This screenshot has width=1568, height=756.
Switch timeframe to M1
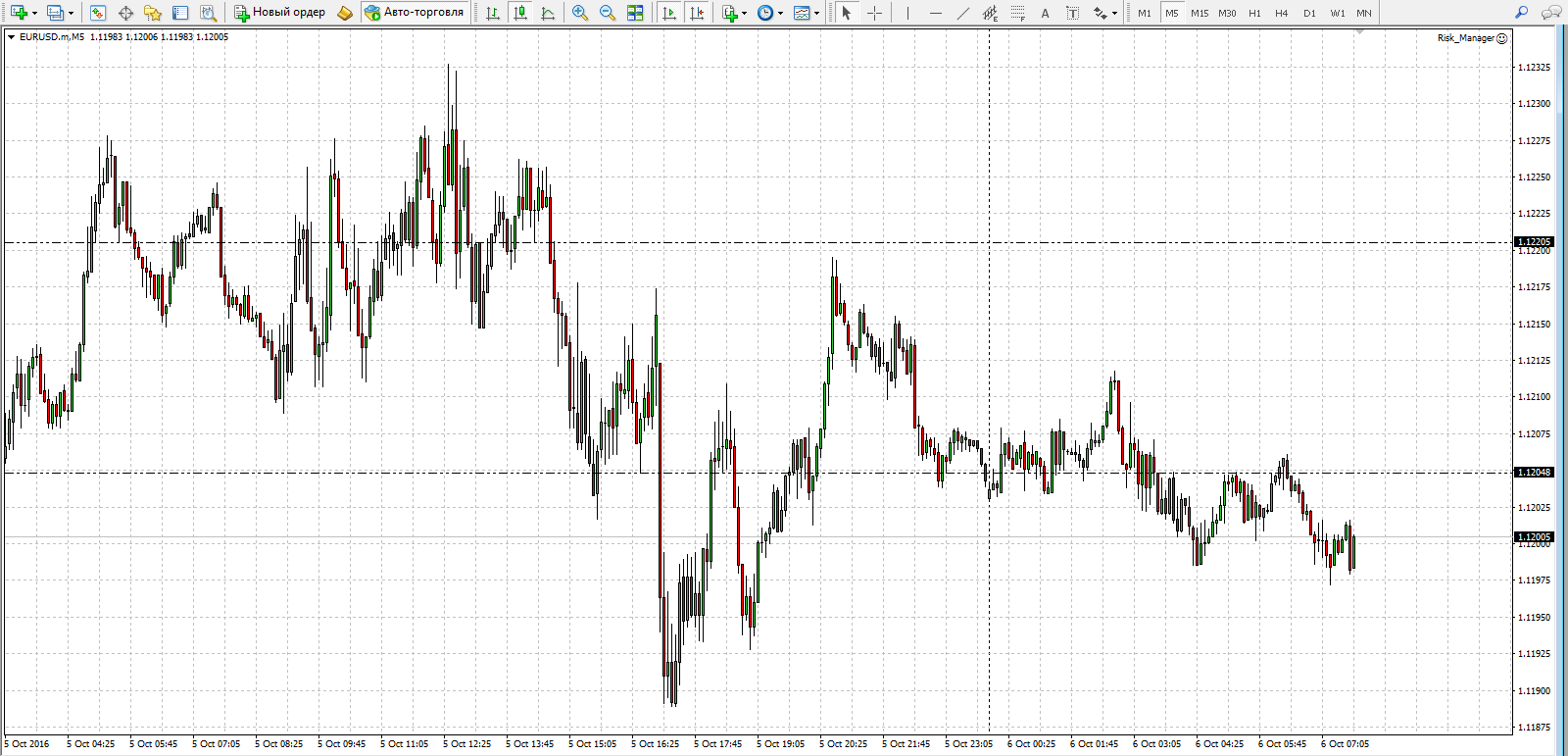[1145, 13]
